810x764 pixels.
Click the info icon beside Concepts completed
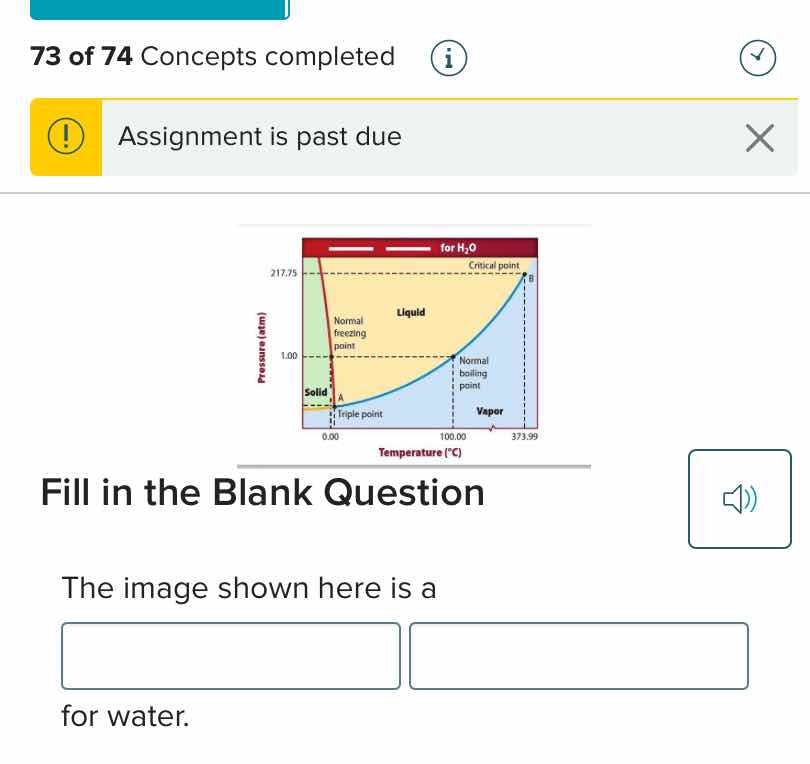coord(449,57)
